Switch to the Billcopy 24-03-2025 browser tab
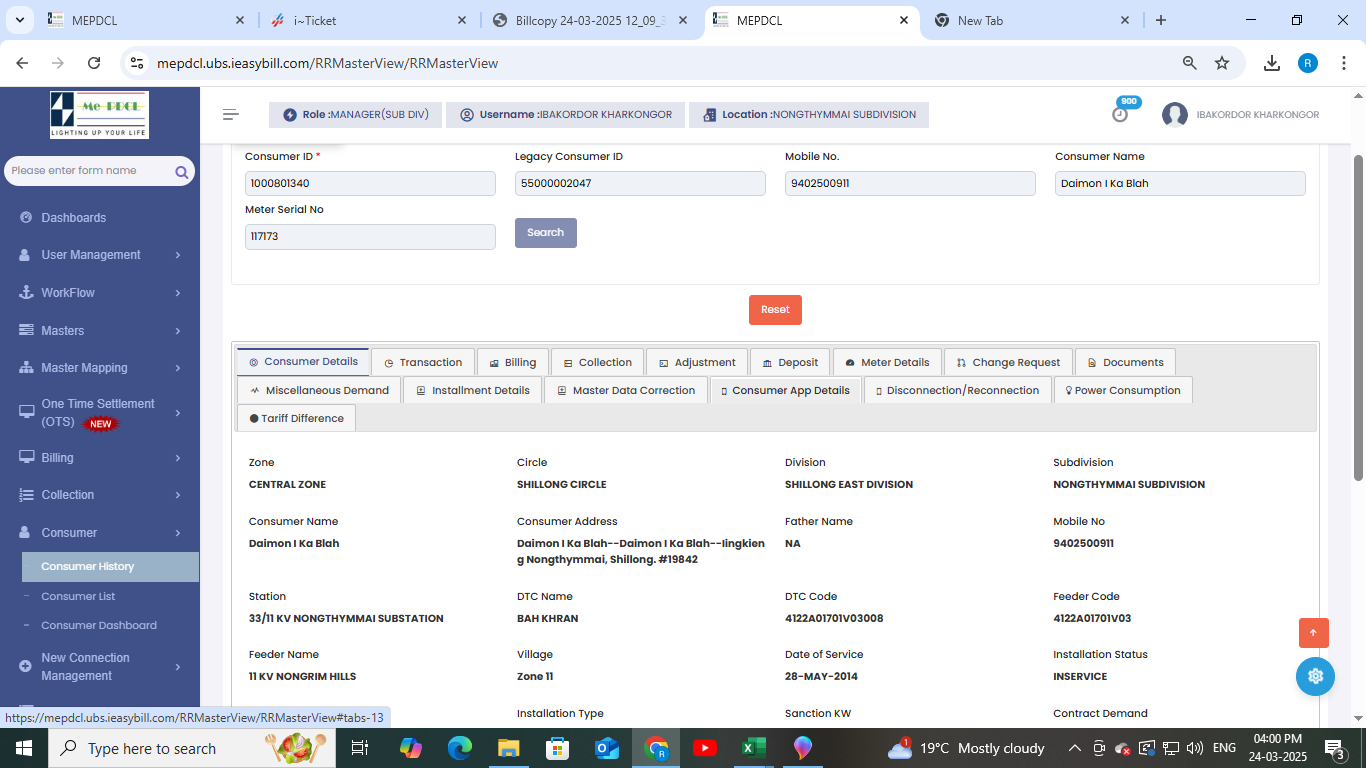The width and height of the screenshot is (1366, 768). pos(591,20)
